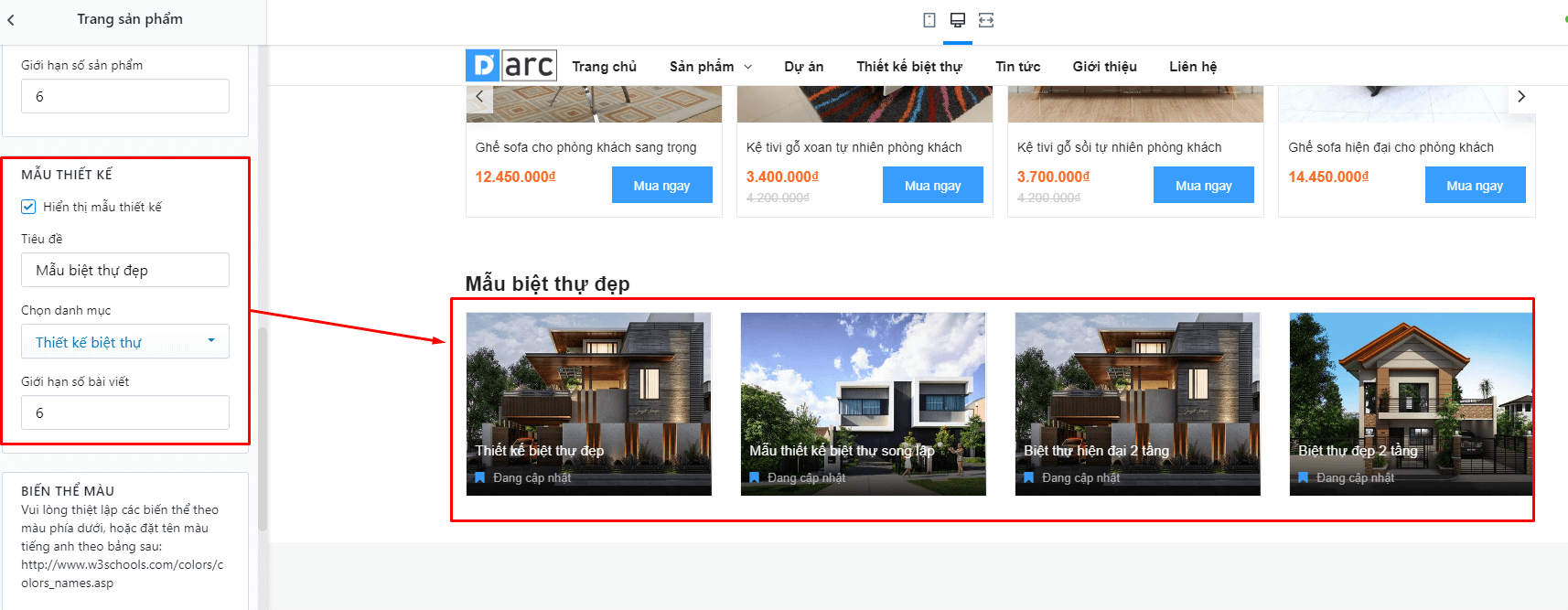Open Trang chủ menu item
Screen dimensions: 1568x610
click(x=604, y=67)
